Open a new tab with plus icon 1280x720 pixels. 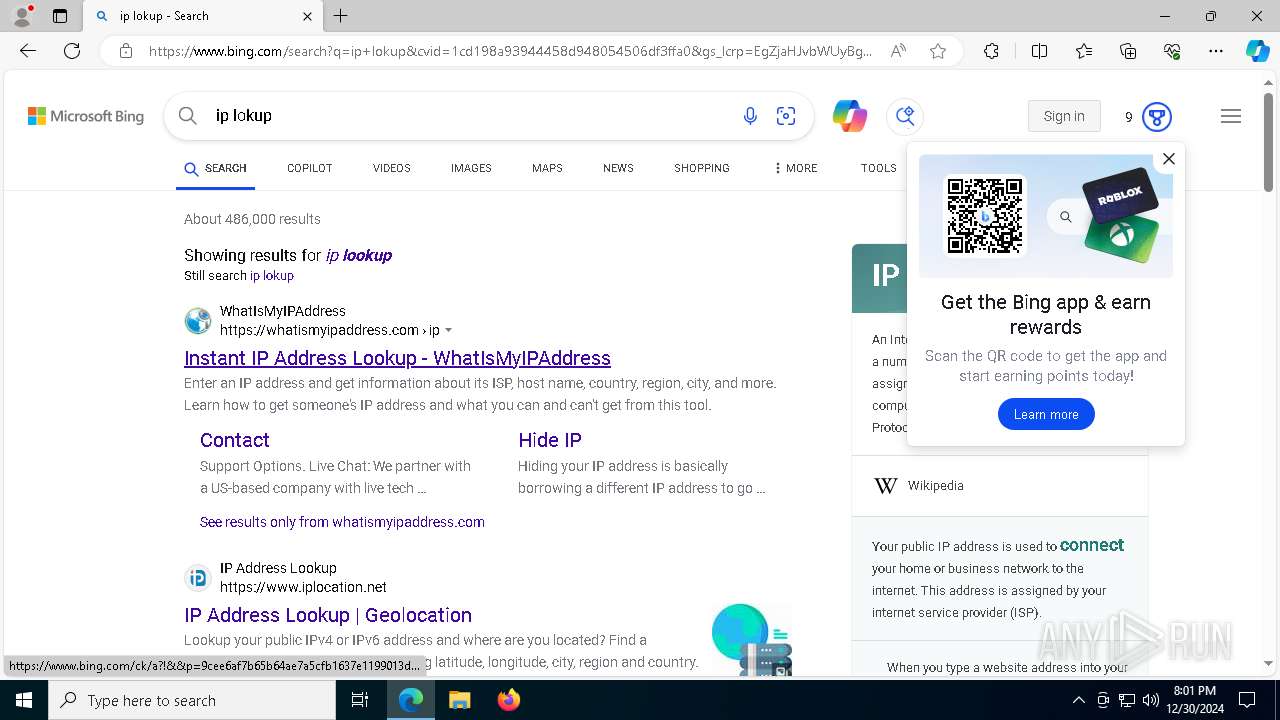pyautogui.click(x=341, y=16)
